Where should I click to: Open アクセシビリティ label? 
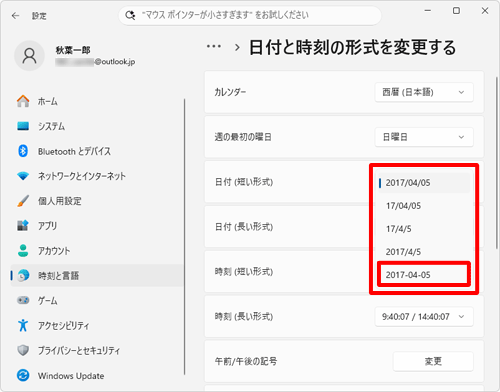[63, 326]
